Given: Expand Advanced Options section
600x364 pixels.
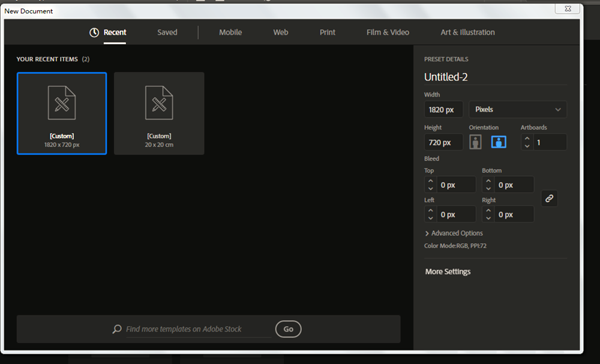Looking at the screenshot, I should click(454, 233).
